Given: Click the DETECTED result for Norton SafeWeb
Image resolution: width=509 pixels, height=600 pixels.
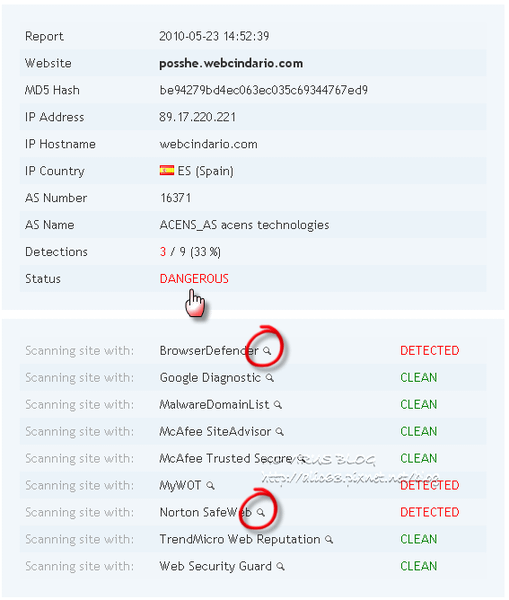Looking at the screenshot, I should coord(429,512).
